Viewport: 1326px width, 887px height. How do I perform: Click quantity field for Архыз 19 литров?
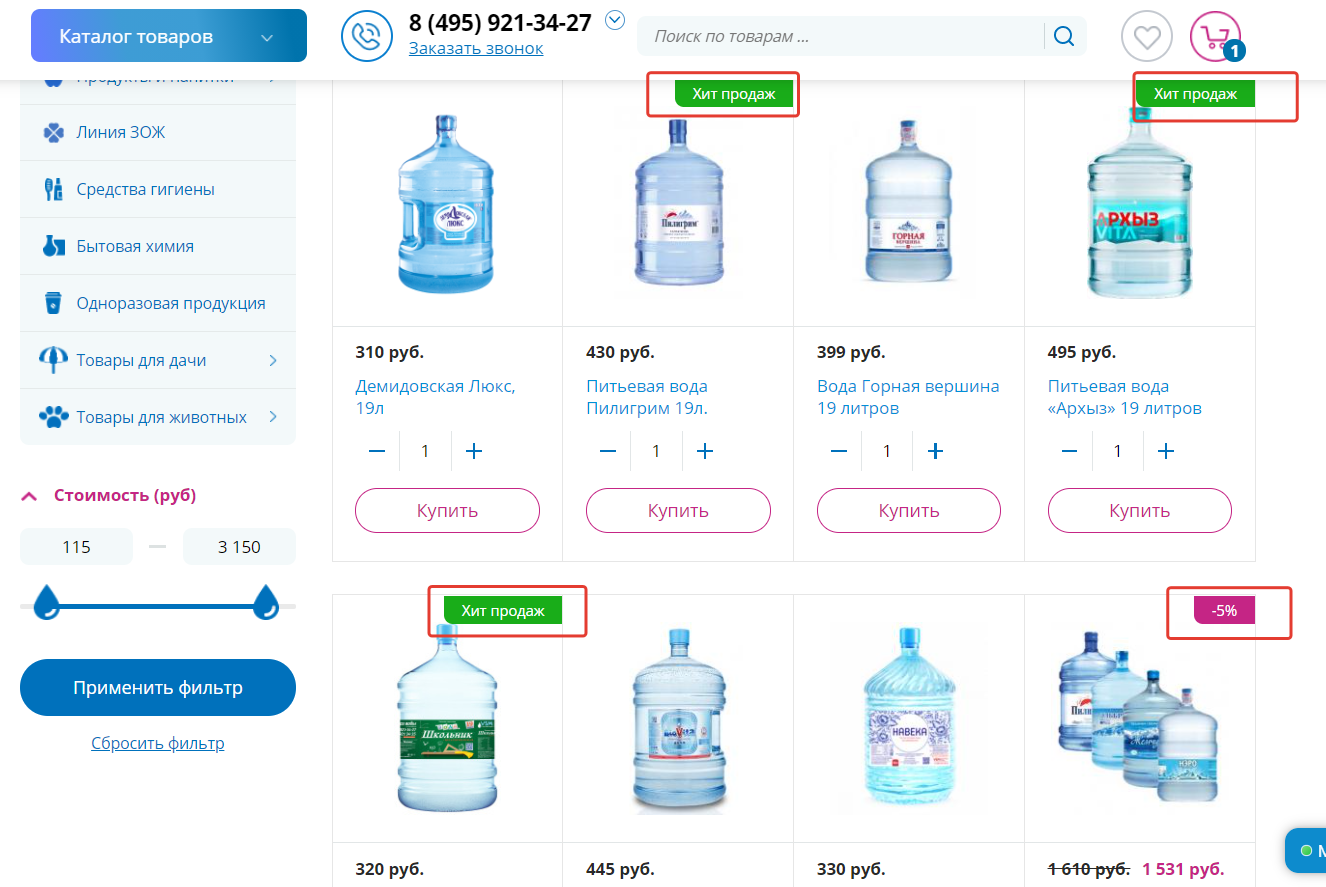tap(1118, 451)
